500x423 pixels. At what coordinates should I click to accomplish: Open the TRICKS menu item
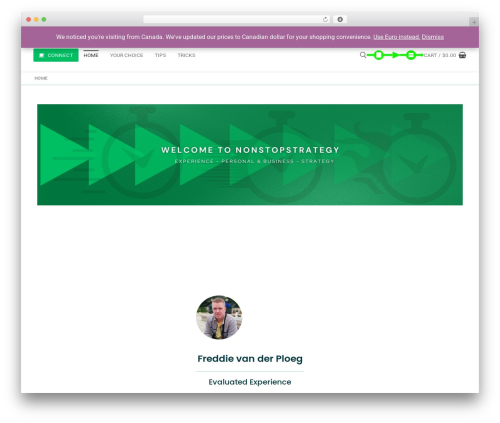186,55
